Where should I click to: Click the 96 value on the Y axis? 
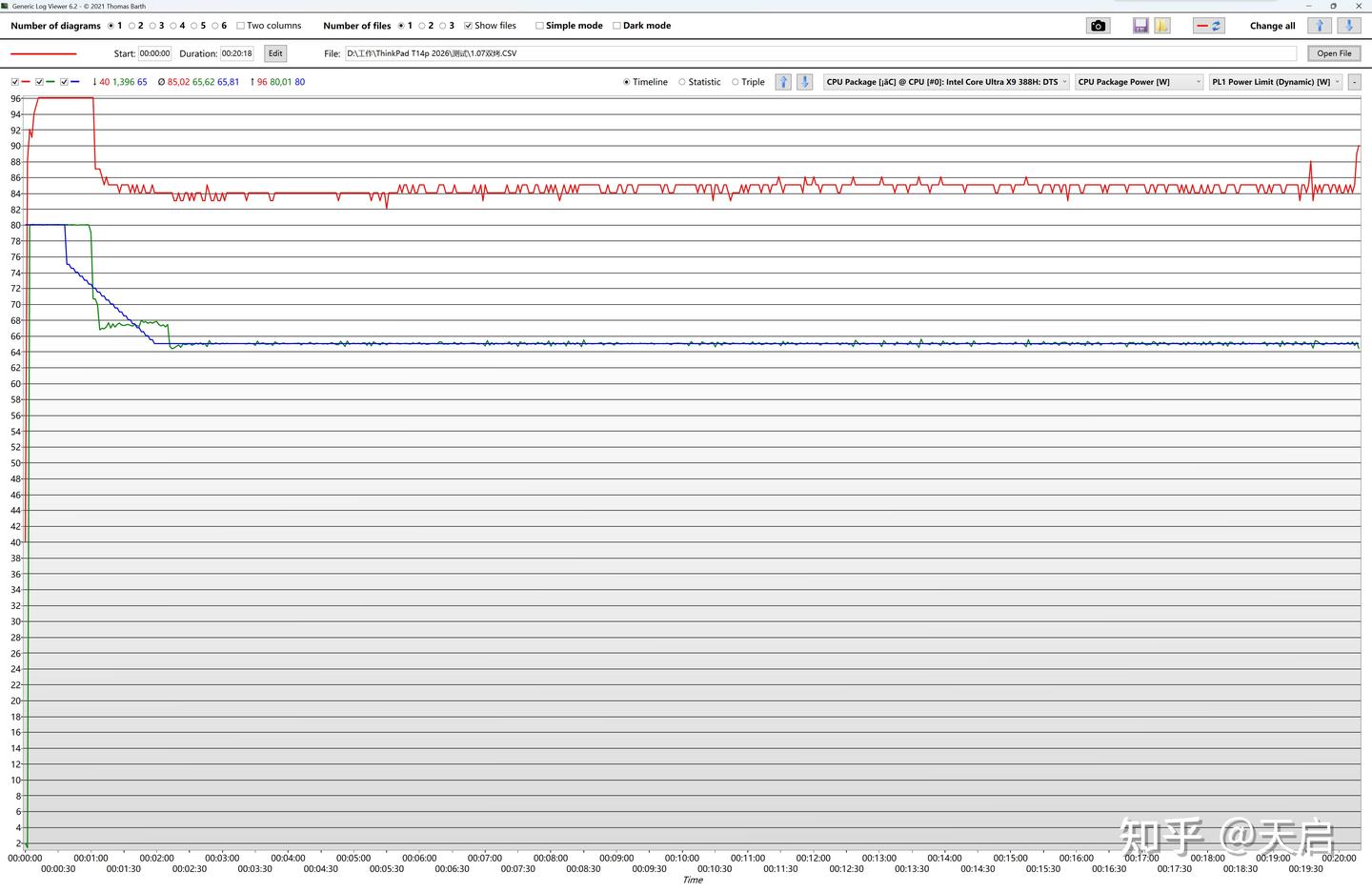15,98
